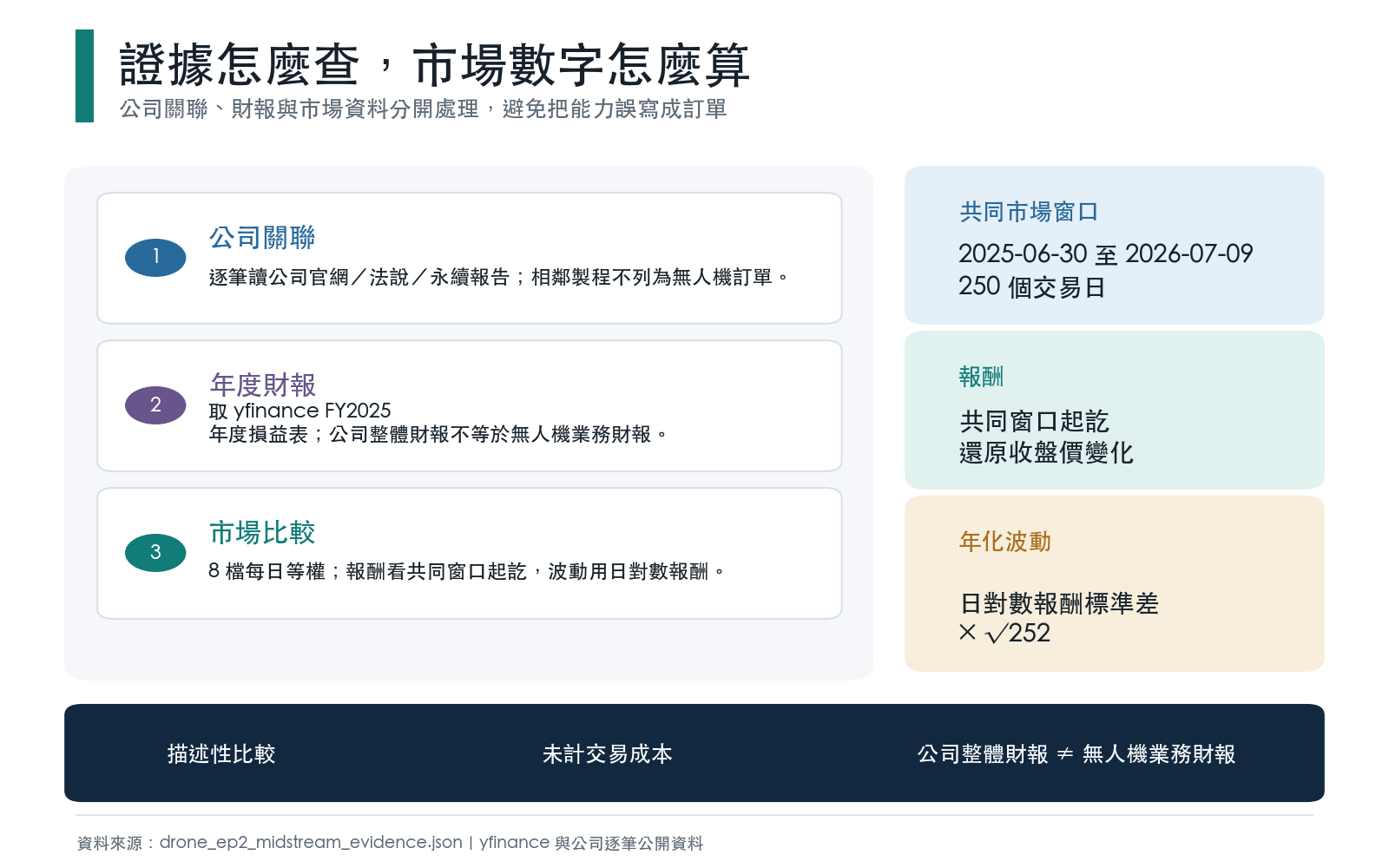Click the main title 證據怎麼查，市場數字怎麼算
The image size is (1389, 868).
point(435,66)
